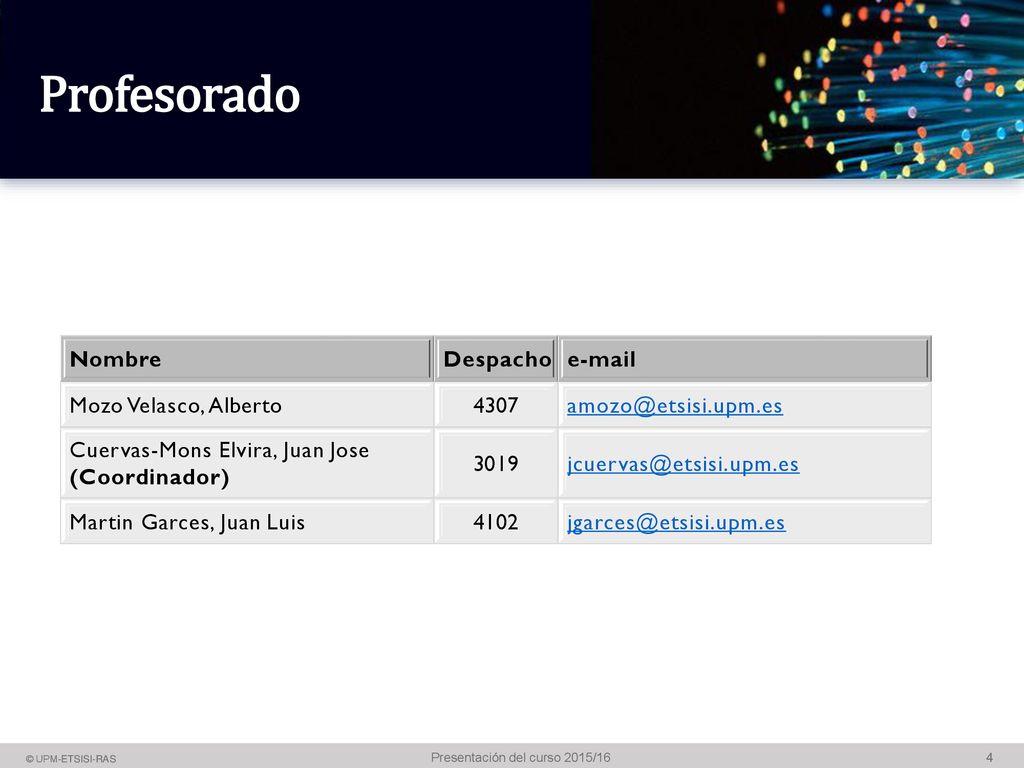Select office number 4307
Screen dimensions: 1024x768
[x=496, y=406]
